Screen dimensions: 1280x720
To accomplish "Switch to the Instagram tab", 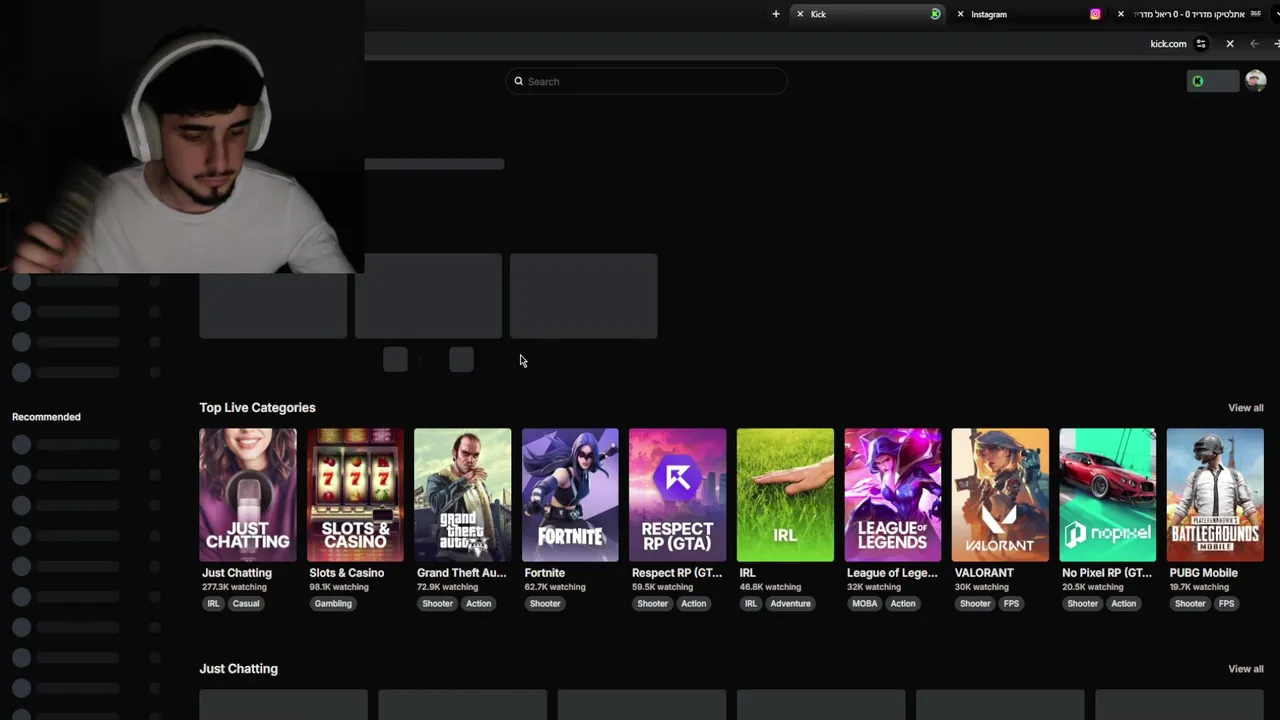I will tap(1029, 14).
